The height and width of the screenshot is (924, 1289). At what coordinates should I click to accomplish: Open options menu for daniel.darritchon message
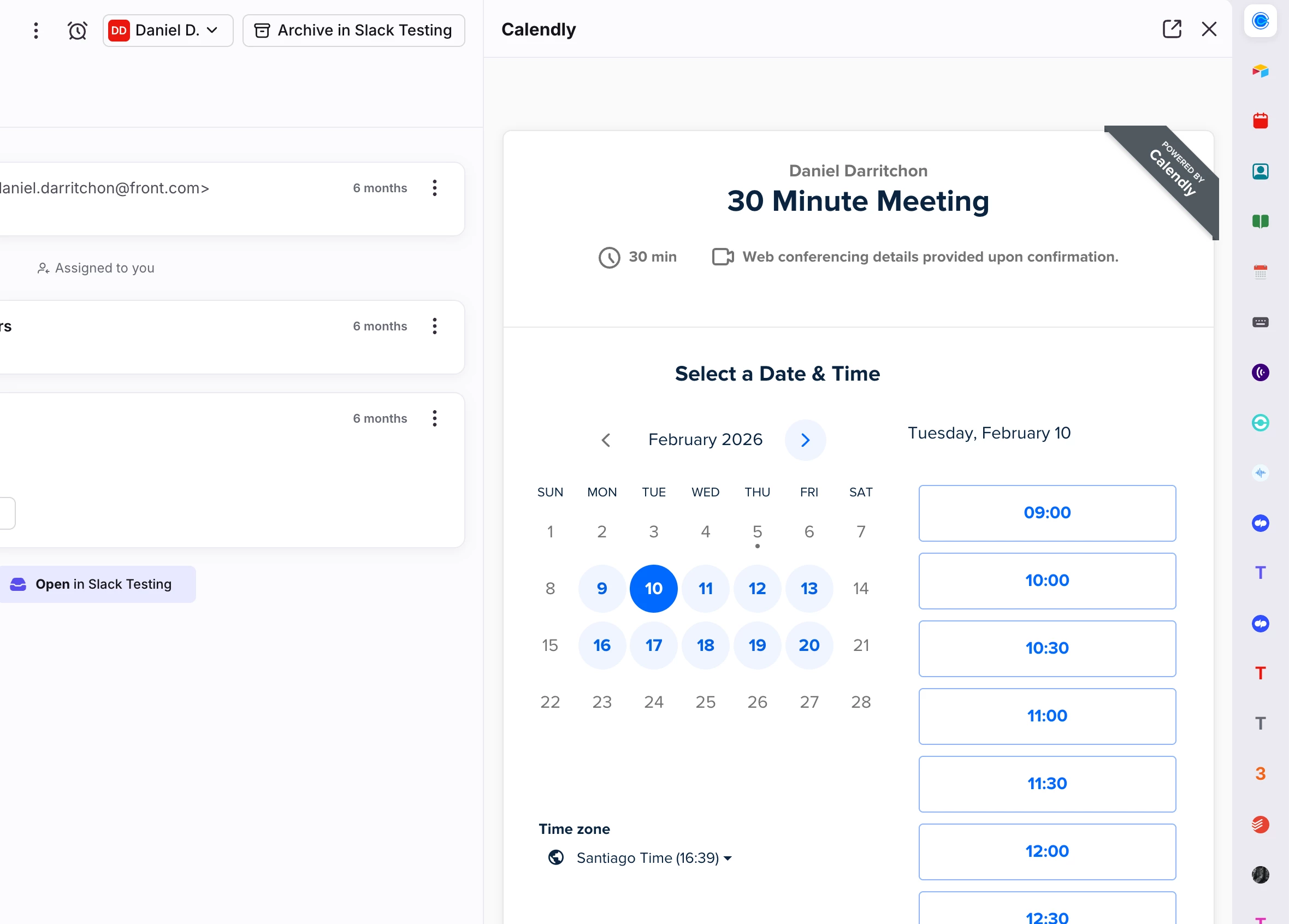click(x=434, y=188)
